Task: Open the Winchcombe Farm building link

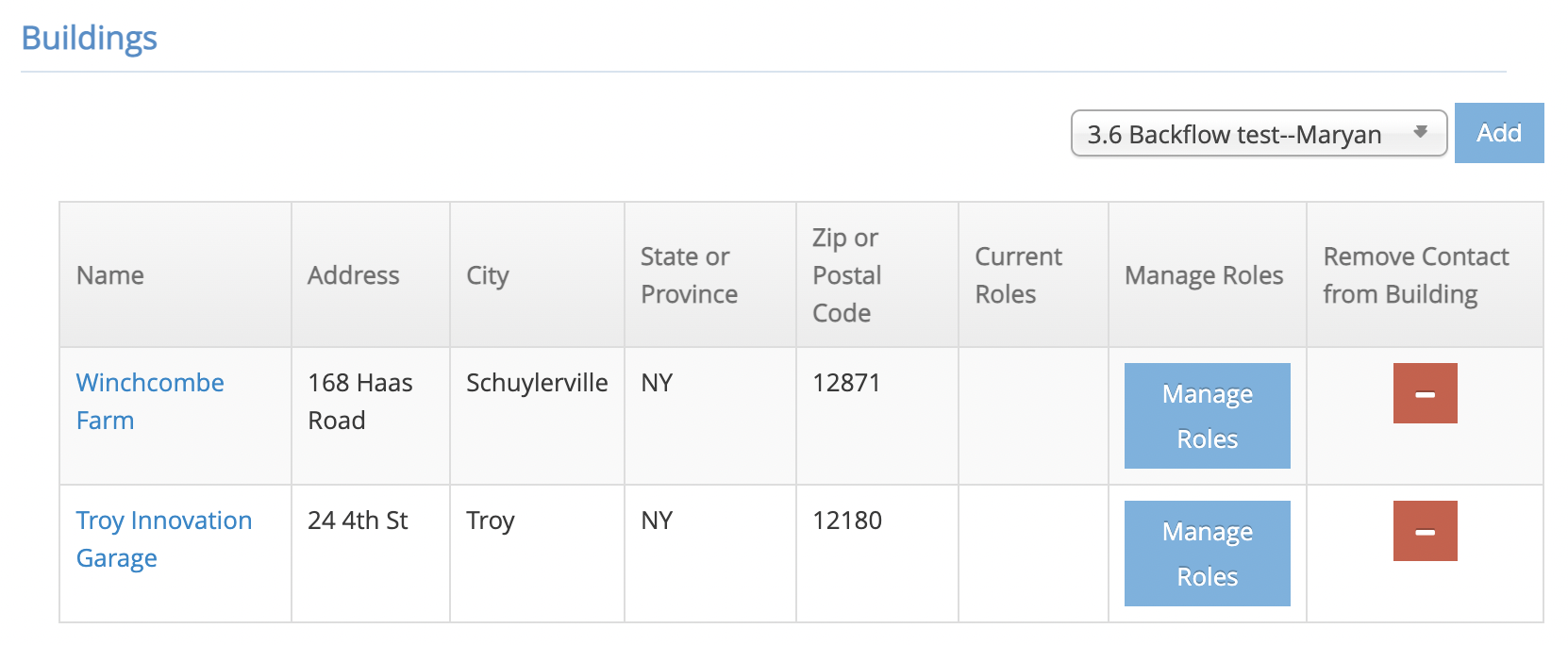Action: click(150, 401)
